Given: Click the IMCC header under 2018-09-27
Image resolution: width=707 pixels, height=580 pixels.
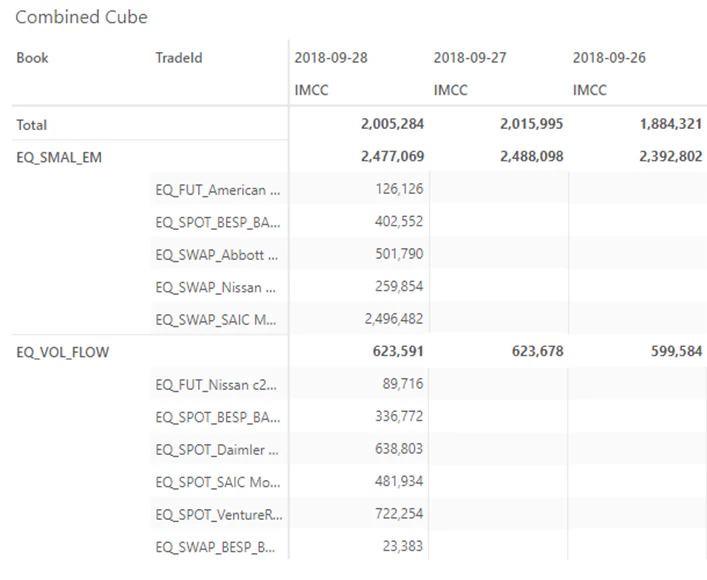Looking at the screenshot, I should 450,90.
